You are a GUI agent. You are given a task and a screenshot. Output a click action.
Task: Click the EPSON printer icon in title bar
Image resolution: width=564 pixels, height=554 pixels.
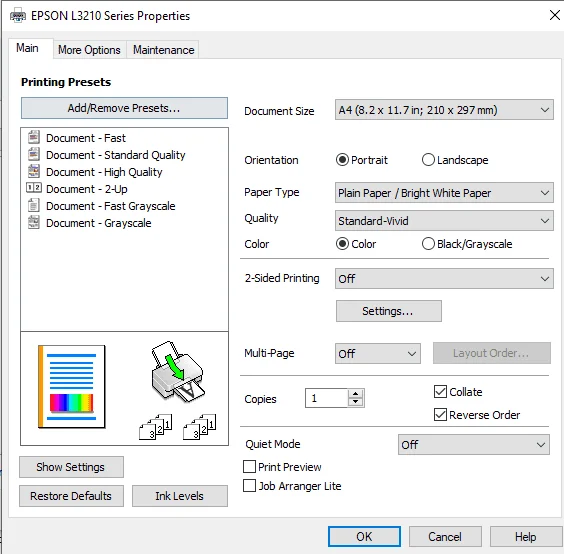click(18, 16)
